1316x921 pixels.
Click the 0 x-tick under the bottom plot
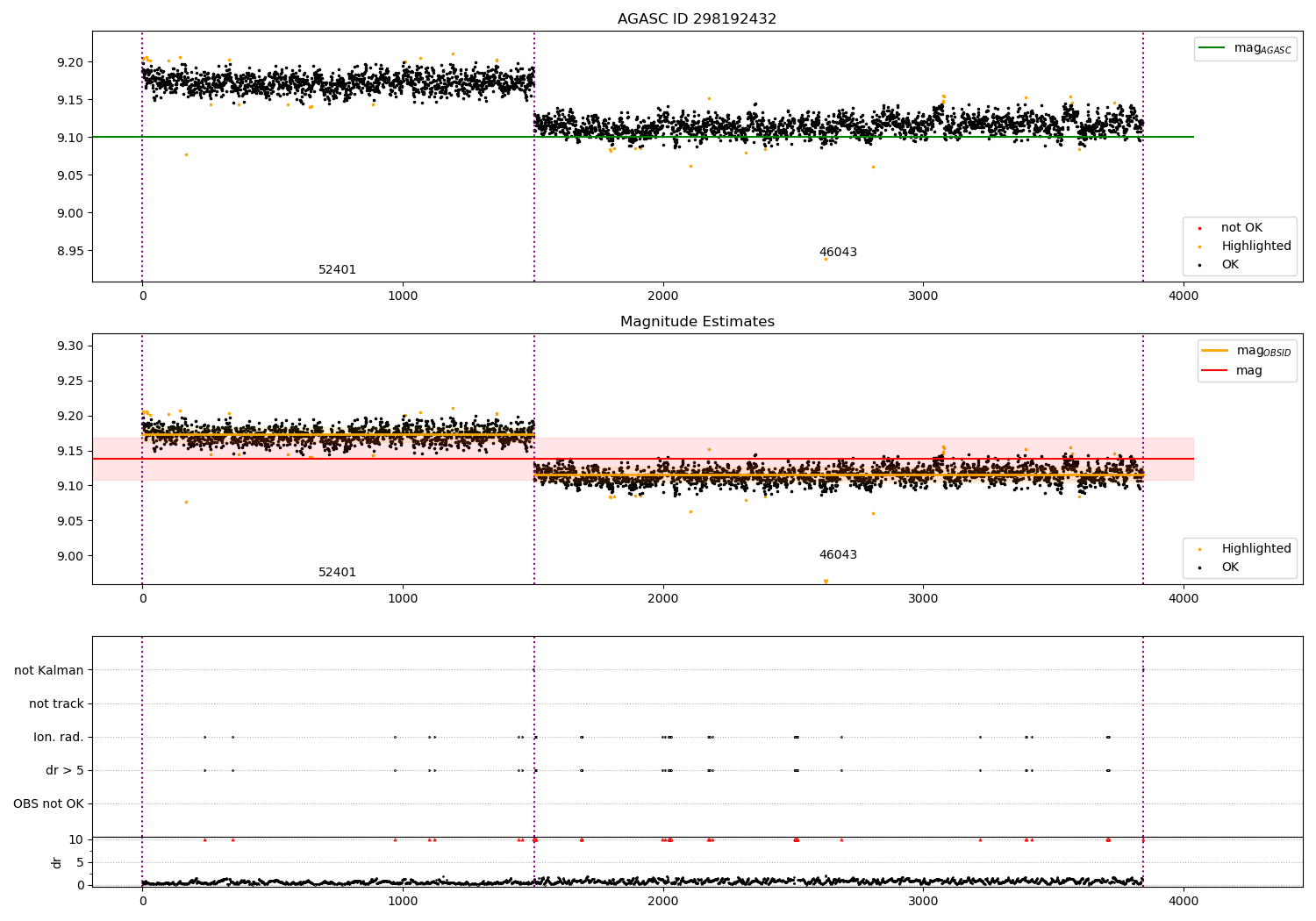tap(142, 901)
